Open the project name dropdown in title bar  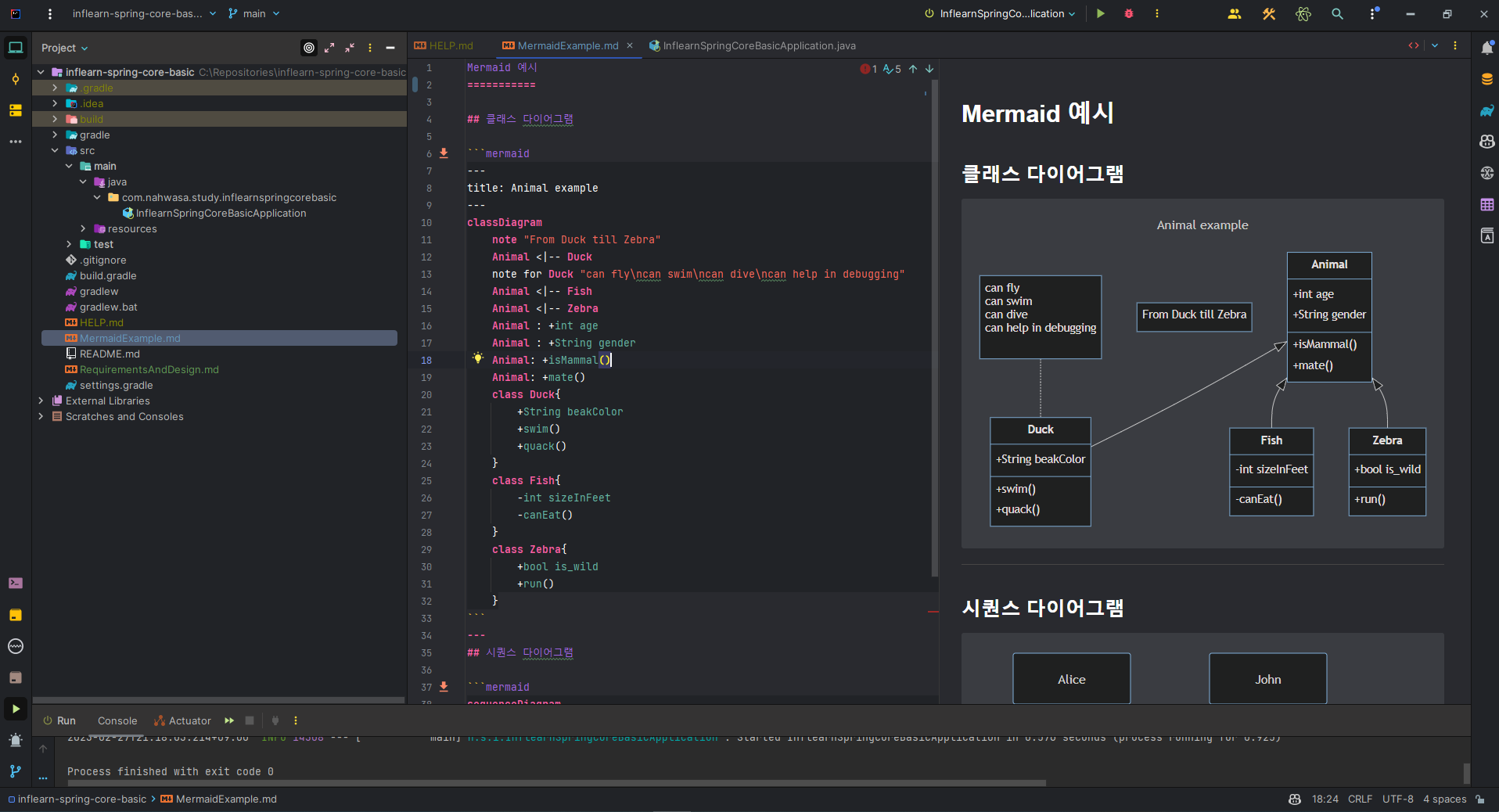144,13
